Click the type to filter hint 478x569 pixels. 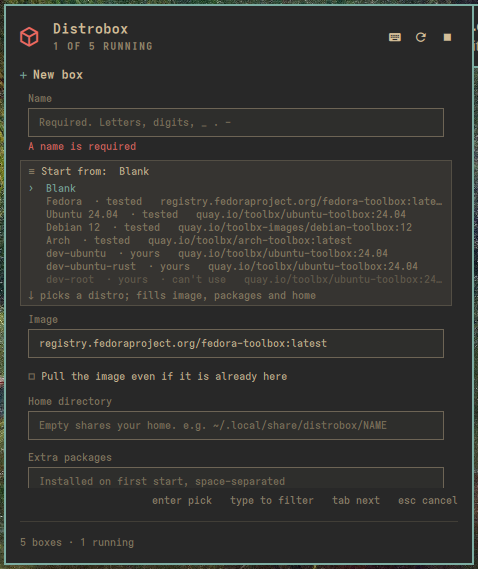[x=272, y=500]
